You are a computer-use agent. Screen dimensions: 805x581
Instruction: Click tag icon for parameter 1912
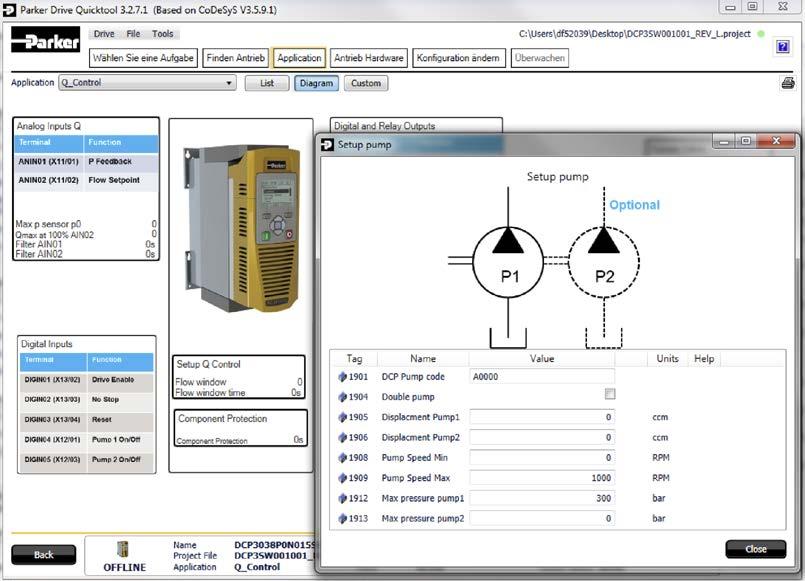pyautogui.click(x=342, y=498)
